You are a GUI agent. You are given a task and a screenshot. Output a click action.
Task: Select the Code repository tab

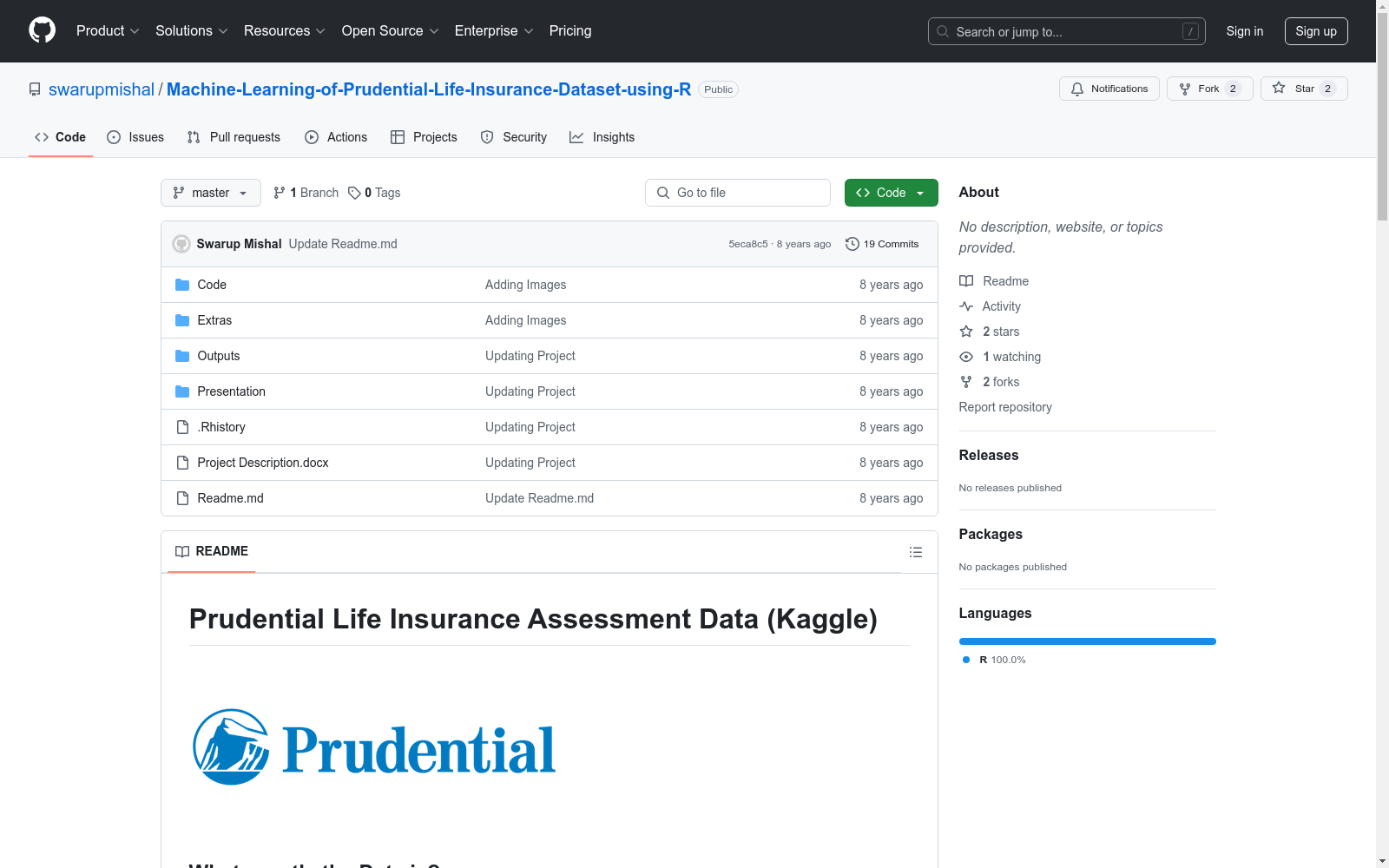coord(61,137)
